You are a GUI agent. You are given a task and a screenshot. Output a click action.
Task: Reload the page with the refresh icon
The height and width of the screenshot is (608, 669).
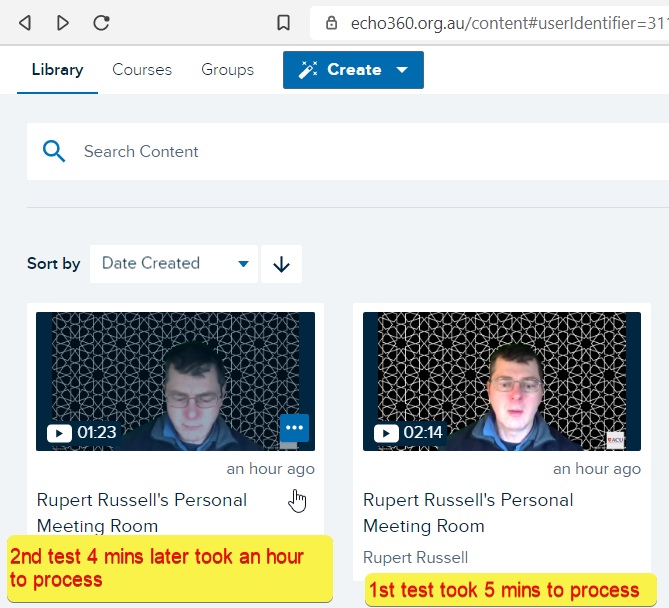pyautogui.click(x=101, y=23)
